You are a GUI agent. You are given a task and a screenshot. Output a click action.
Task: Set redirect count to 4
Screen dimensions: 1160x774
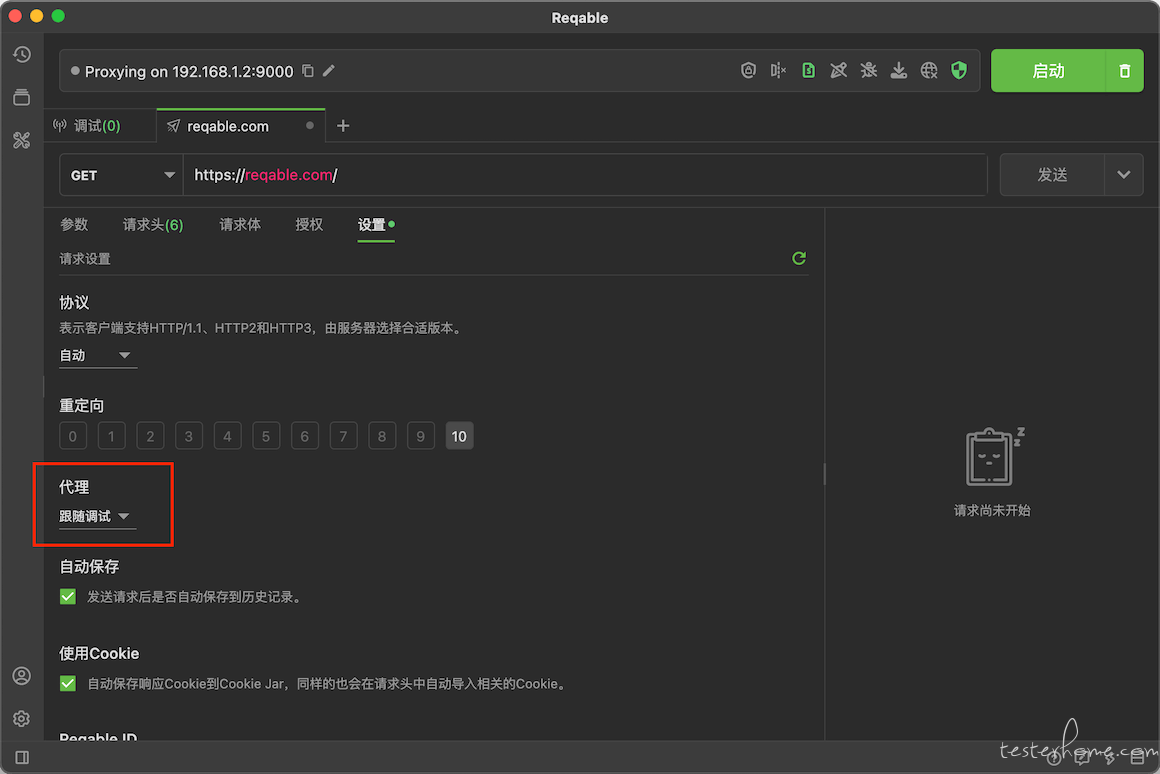[227, 436]
